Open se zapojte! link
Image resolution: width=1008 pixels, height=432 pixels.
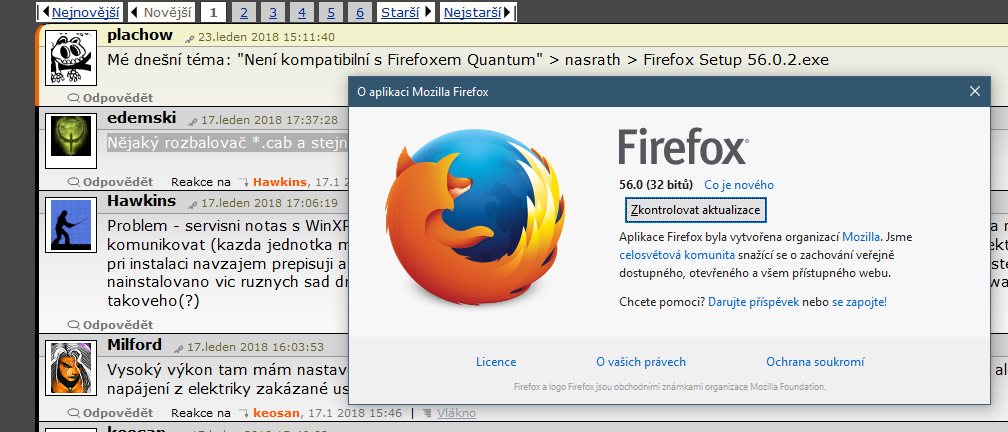[860, 302]
